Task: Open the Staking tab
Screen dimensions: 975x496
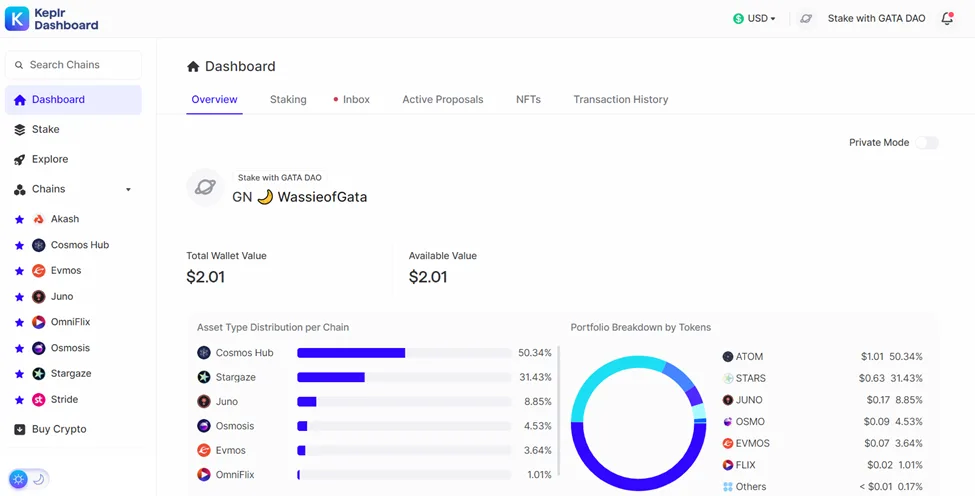Action: (x=288, y=99)
